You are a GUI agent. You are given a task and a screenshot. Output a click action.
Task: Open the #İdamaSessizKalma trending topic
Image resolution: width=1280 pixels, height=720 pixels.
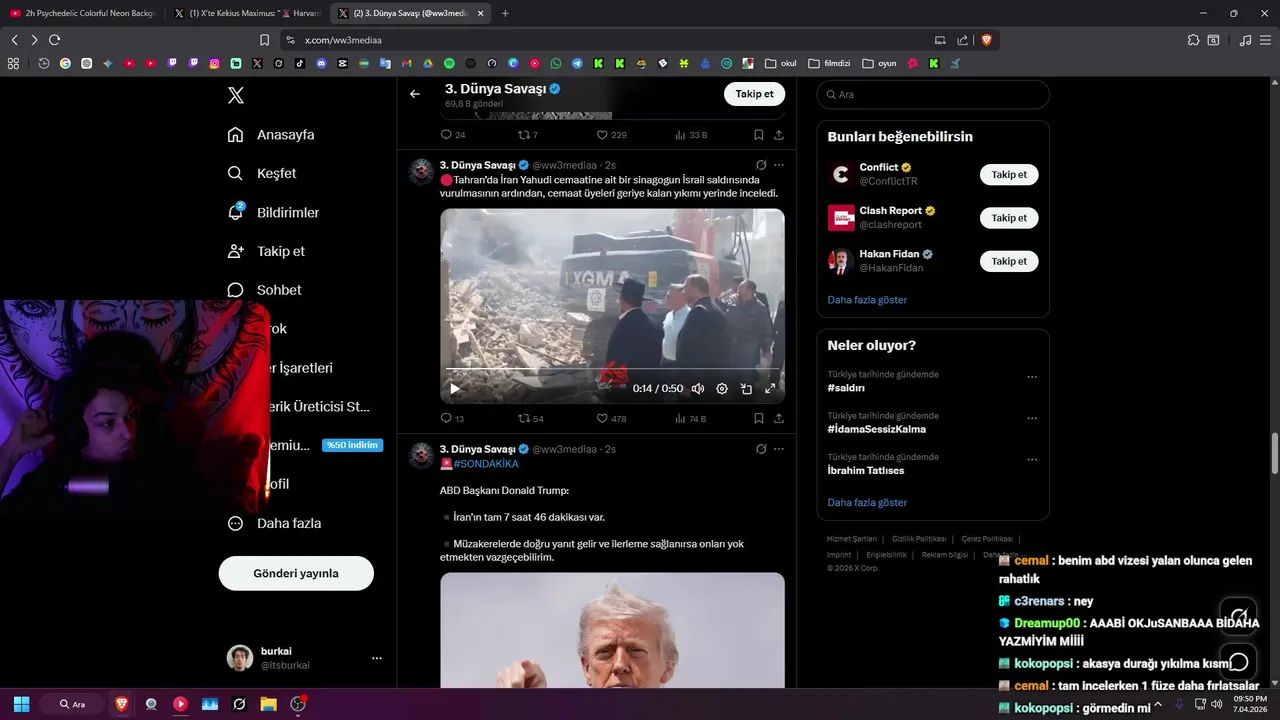click(x=876, y=429)
